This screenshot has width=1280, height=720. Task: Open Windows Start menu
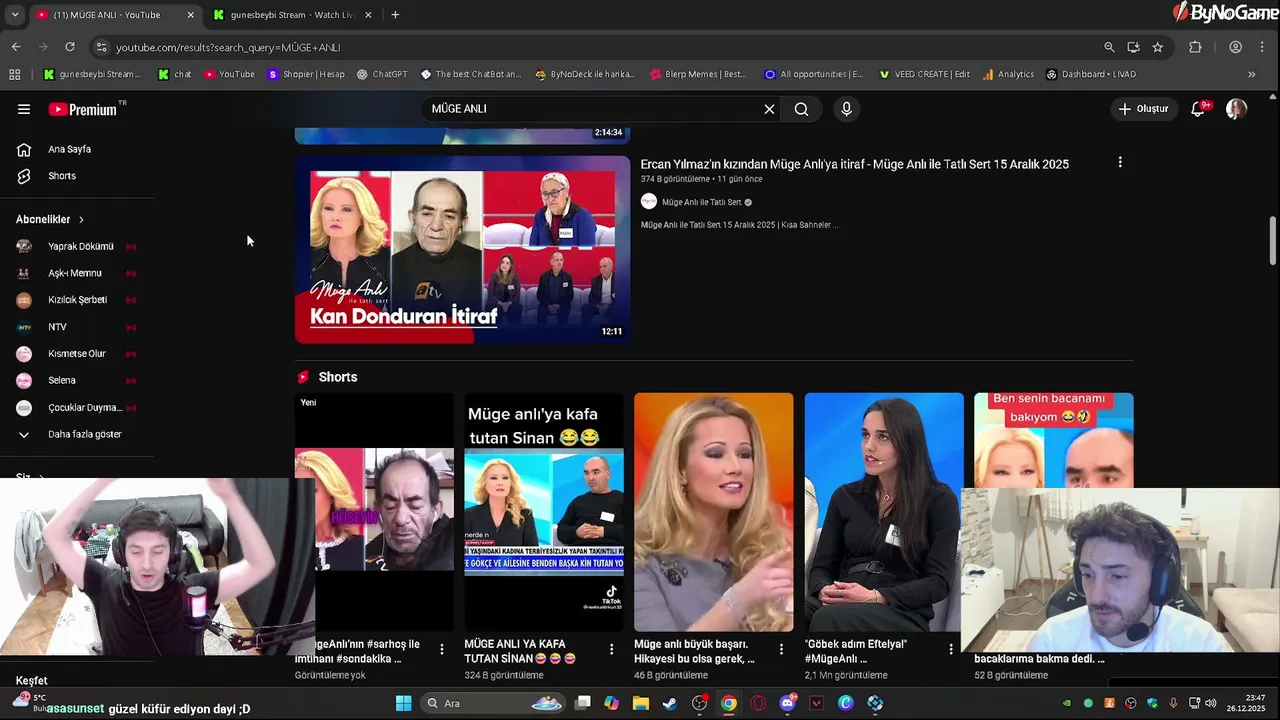point(404,703)
